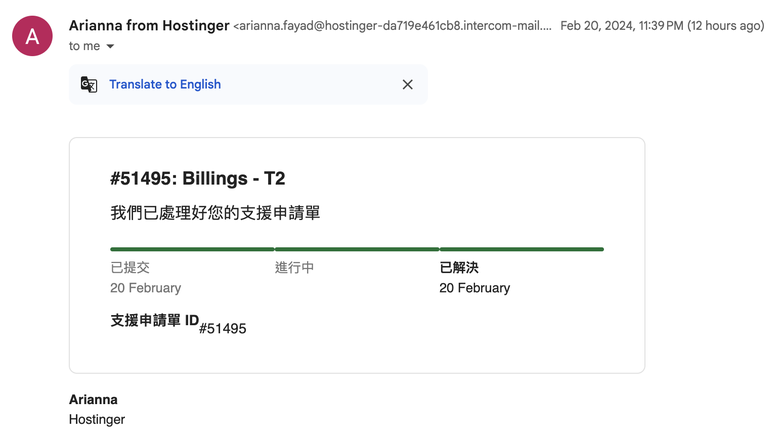Click the 已解決 status label
780x439 pixels.
click(459, 267)
